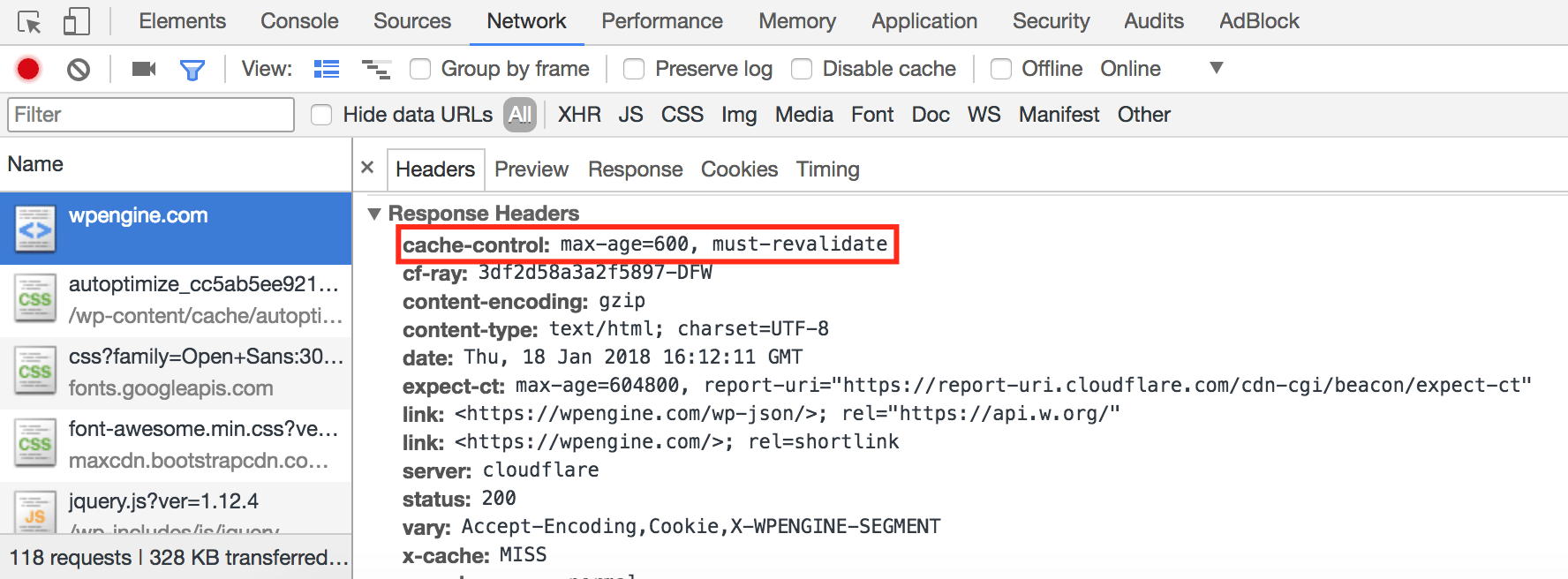The image size is (1568, 579).
Task: Click the camera capture screenshots icon
Action: 143,69
